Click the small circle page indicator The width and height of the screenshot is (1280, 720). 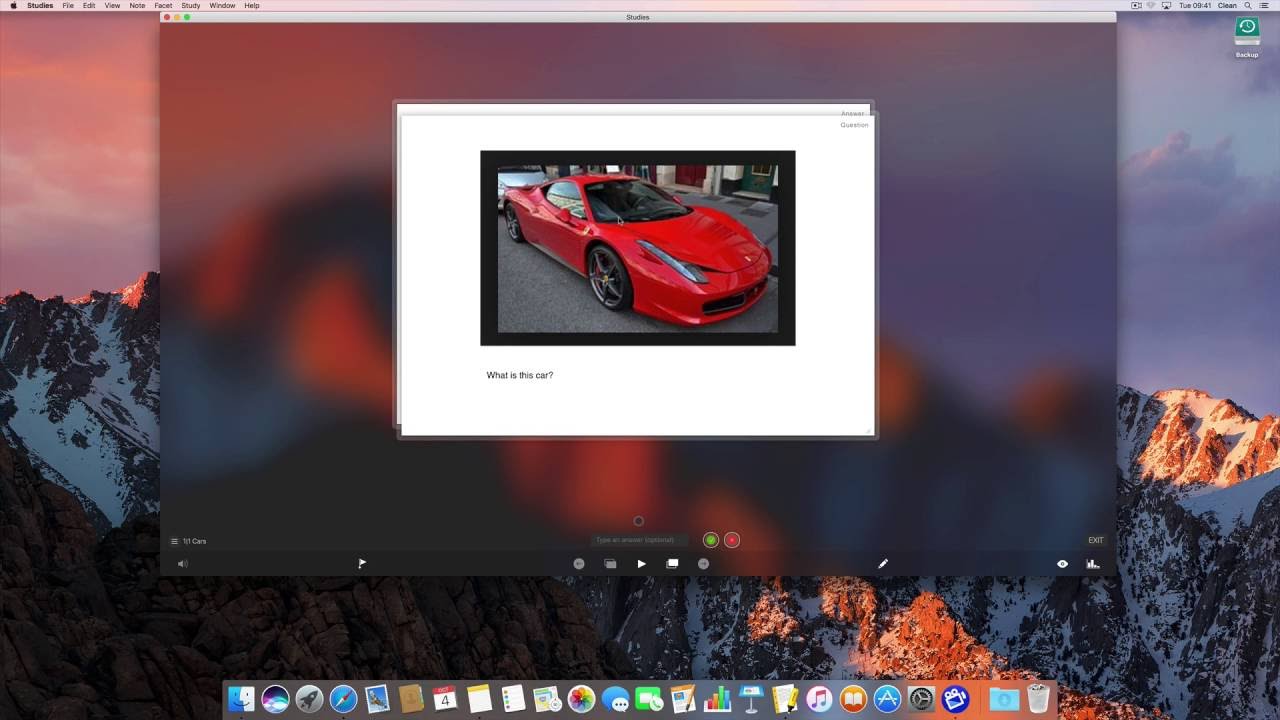point(639,521)
